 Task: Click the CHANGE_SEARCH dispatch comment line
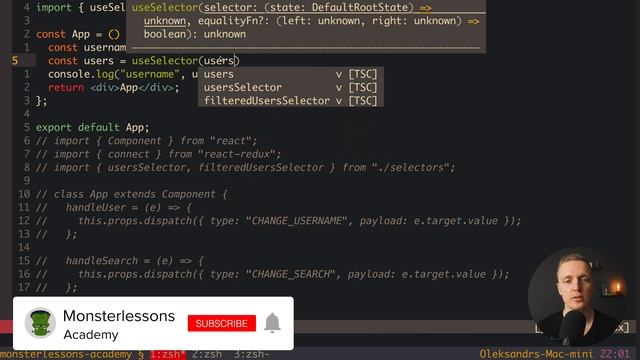tap(273, 274)
